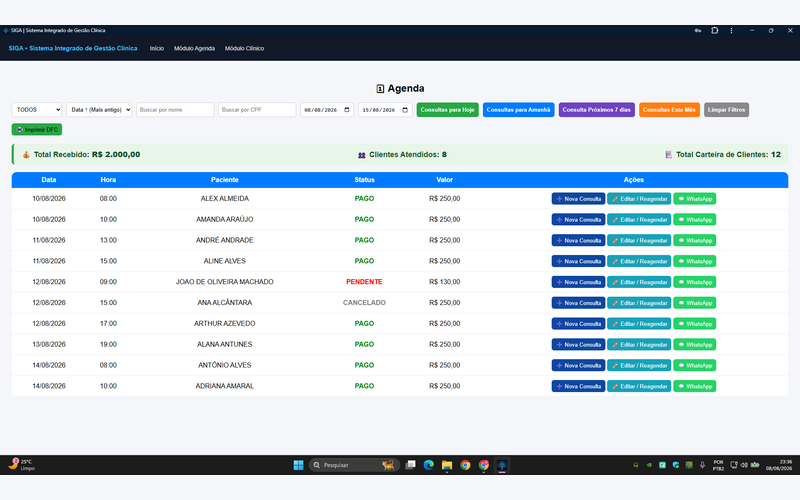Viewport: 800px width, 500px height.
Task: Focus the Buscar por nome field
Action: tap(175, 110)
